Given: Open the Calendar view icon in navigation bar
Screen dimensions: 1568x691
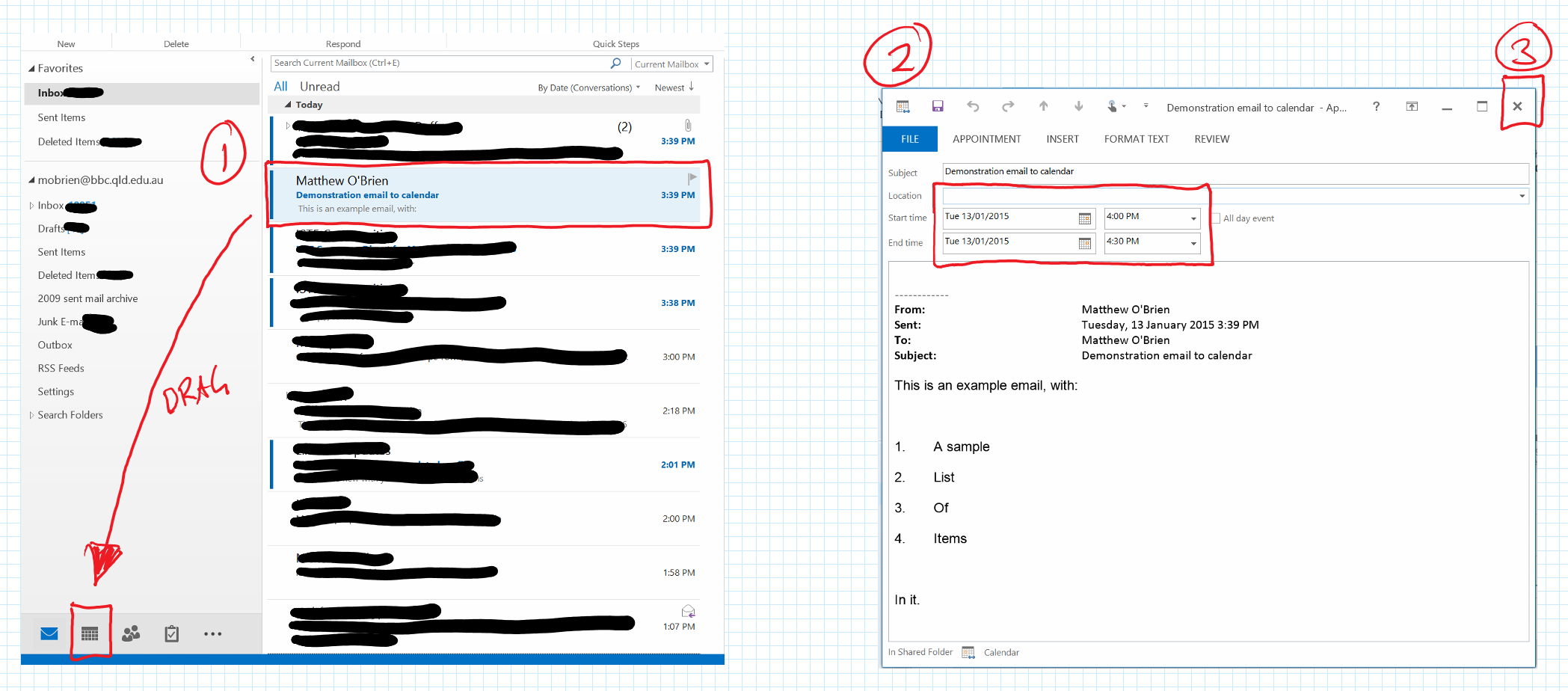Looking at the screenshot, I should click(x=90, y=633).
